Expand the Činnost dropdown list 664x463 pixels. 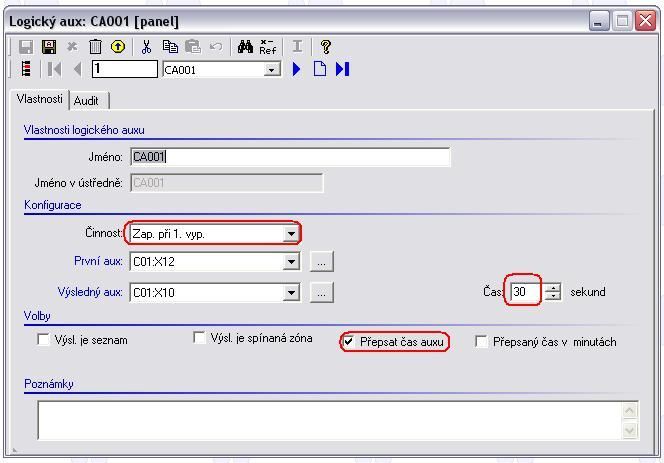pyautogui.click(x=291, y=233)
